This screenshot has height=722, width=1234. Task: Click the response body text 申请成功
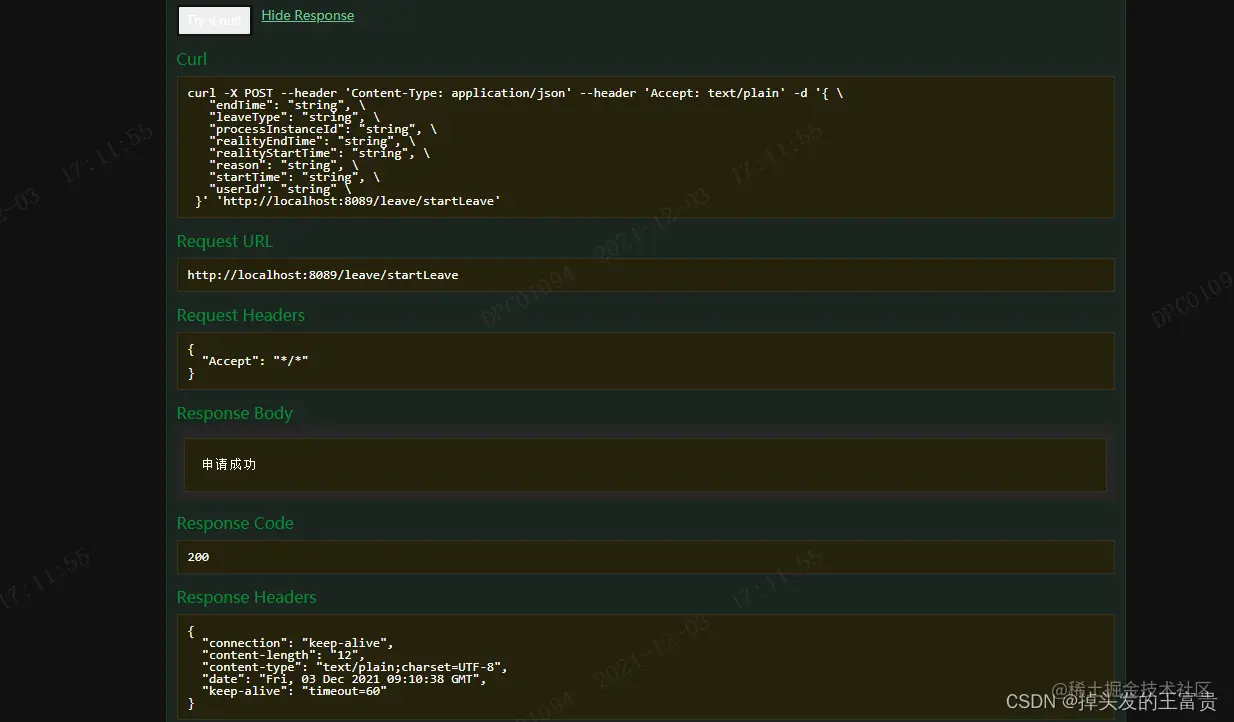[229, 465]
